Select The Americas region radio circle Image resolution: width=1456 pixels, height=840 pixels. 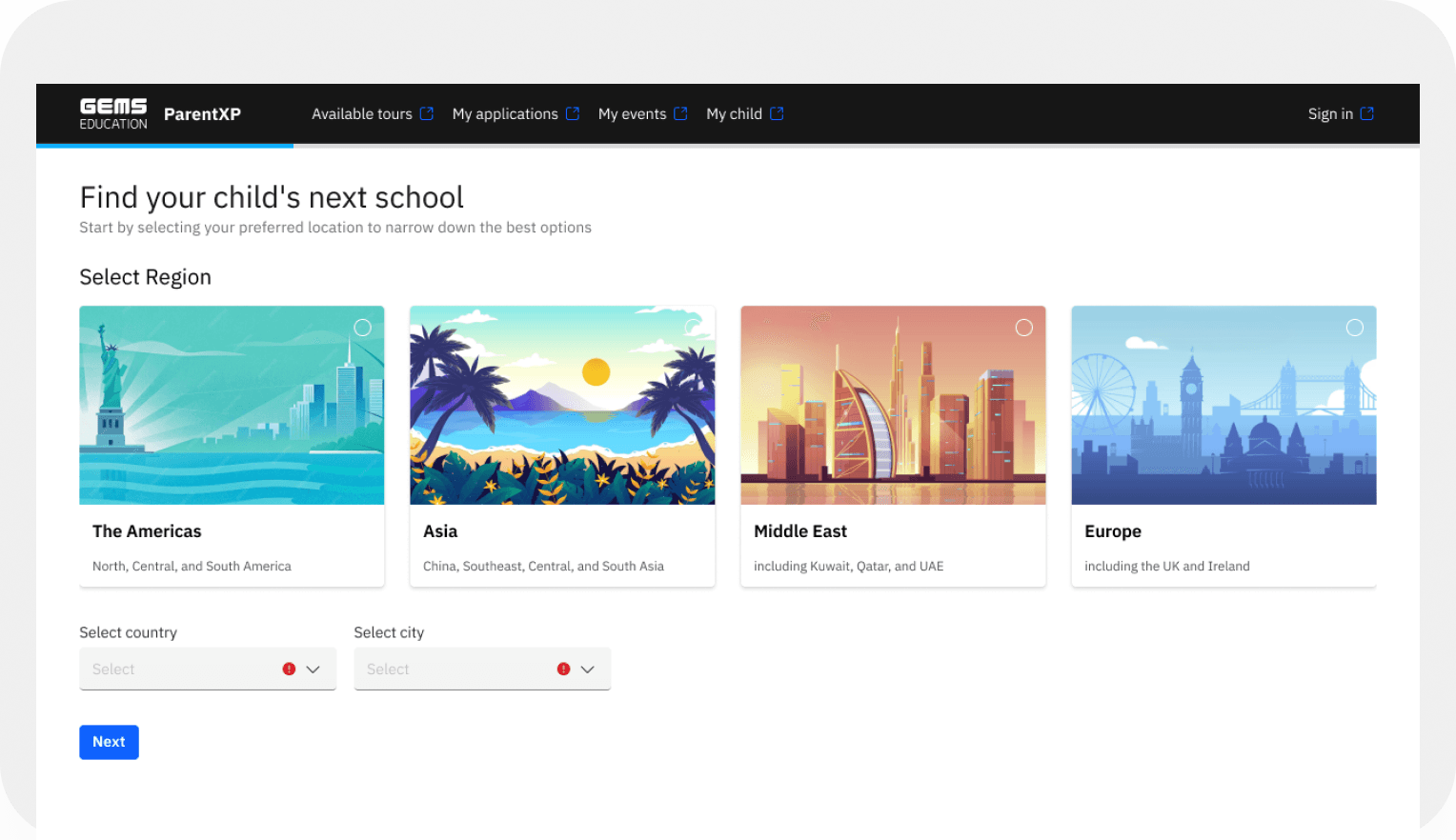coord(362,328)
